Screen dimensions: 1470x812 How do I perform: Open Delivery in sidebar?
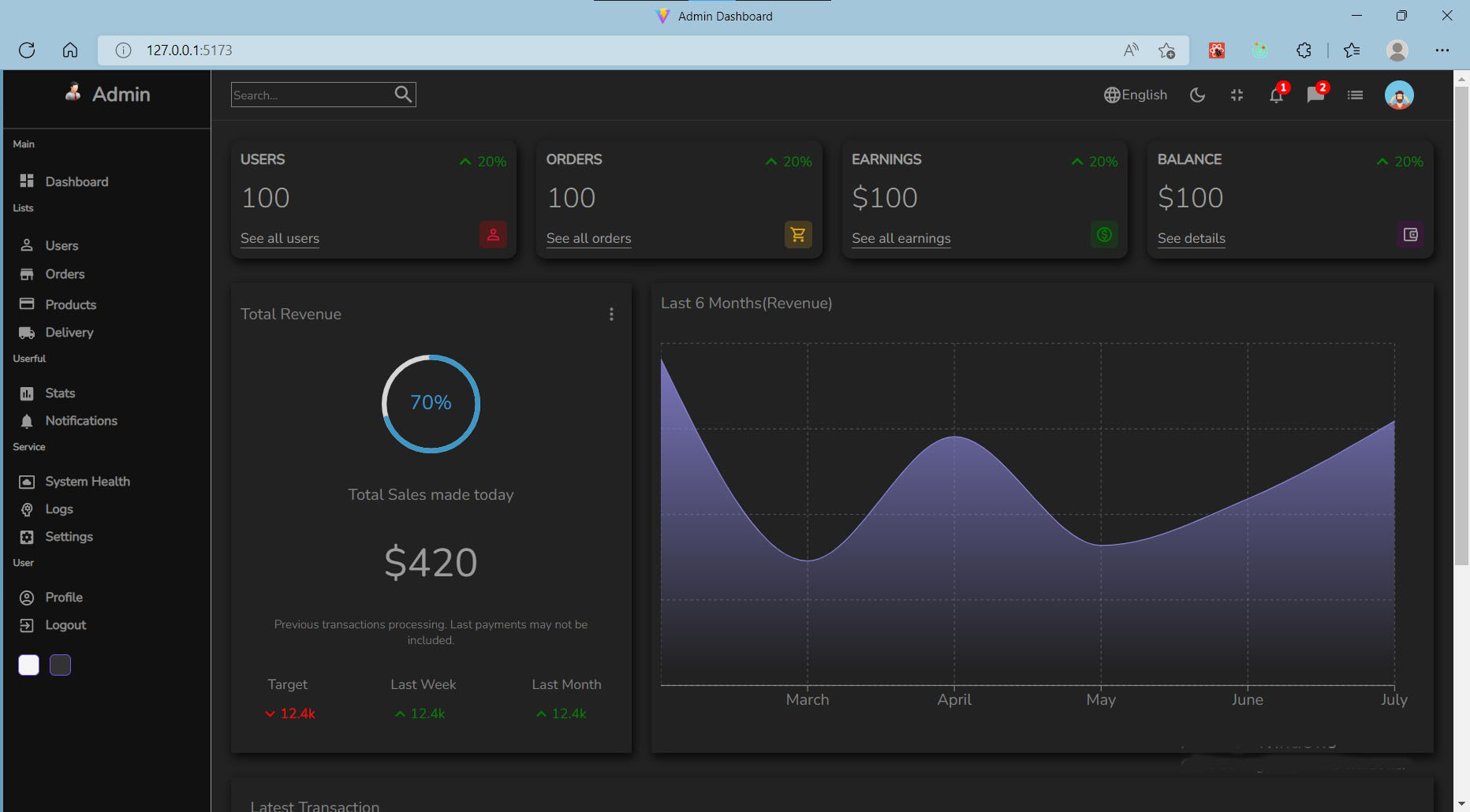click(56, 332)
